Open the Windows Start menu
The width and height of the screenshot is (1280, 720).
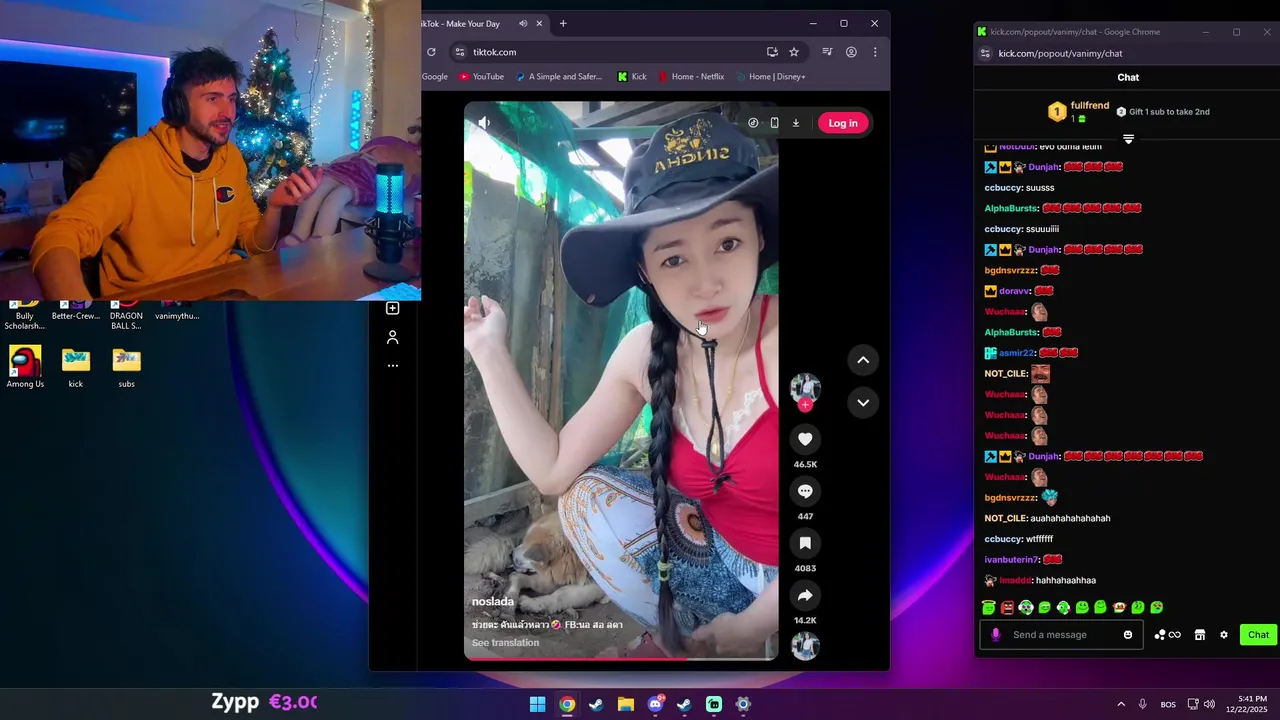(538, 704)
